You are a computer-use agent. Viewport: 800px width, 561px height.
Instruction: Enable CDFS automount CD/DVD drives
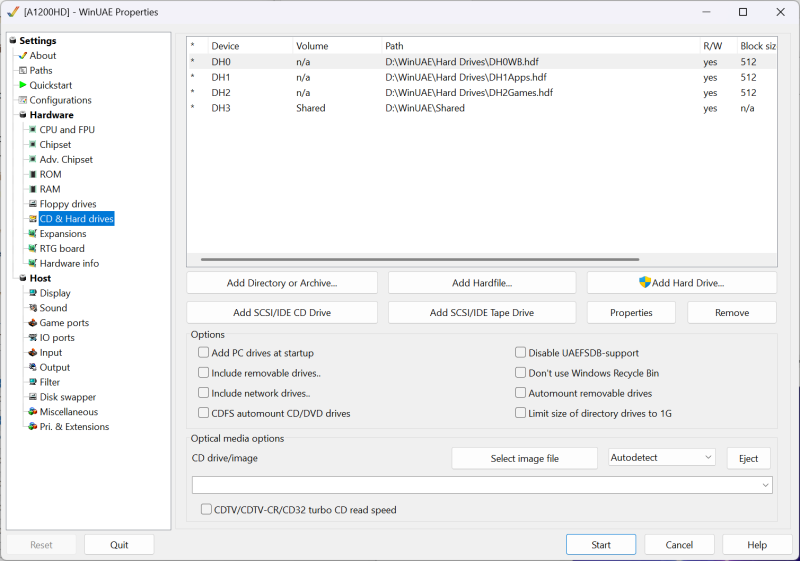point(204,413)
